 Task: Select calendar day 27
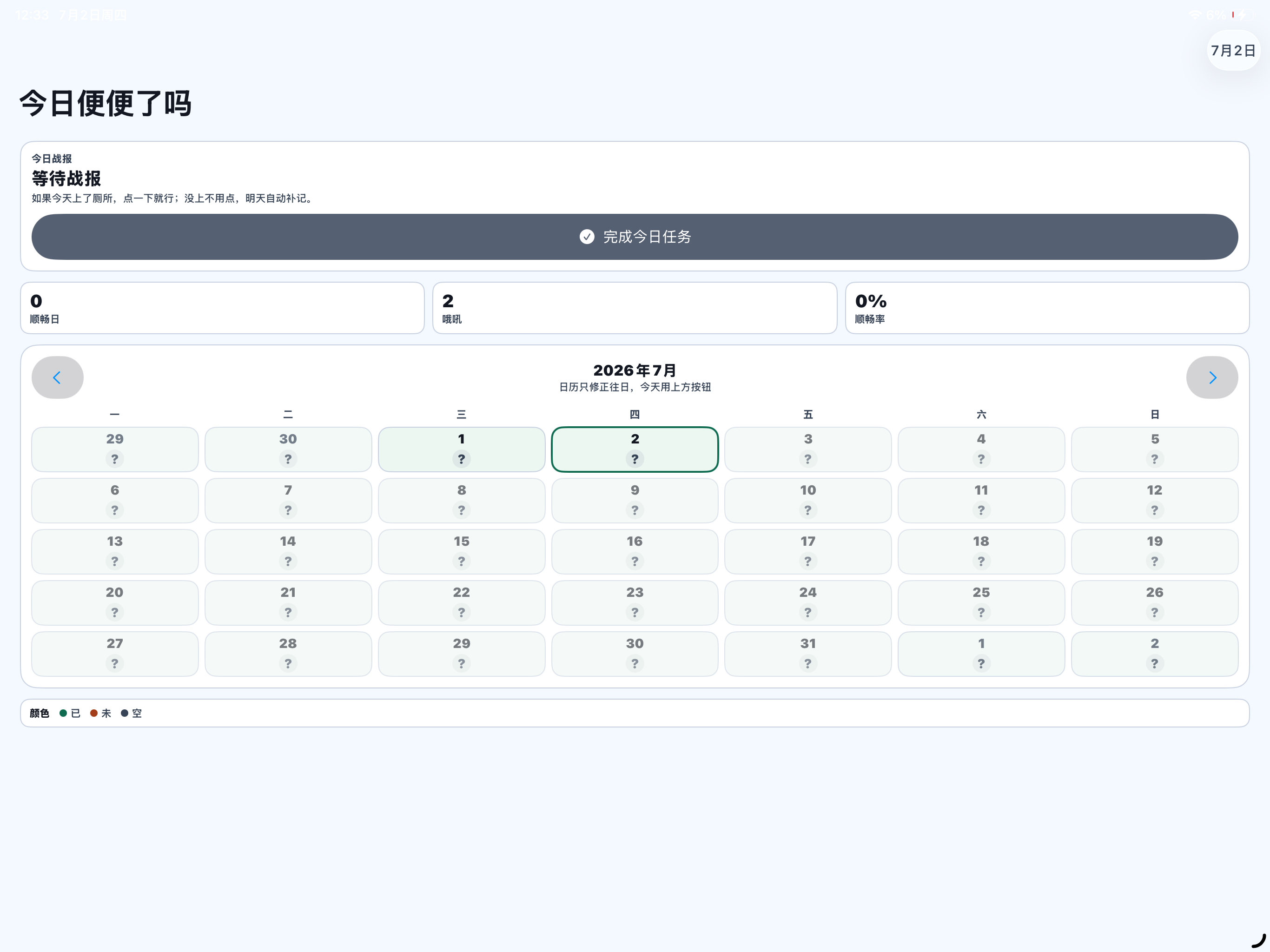click(115, 654)
